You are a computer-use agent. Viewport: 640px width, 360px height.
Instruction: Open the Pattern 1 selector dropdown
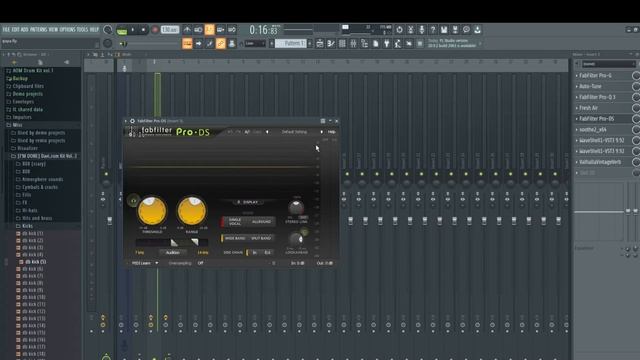pyautogui.click(x=290, y=43)
